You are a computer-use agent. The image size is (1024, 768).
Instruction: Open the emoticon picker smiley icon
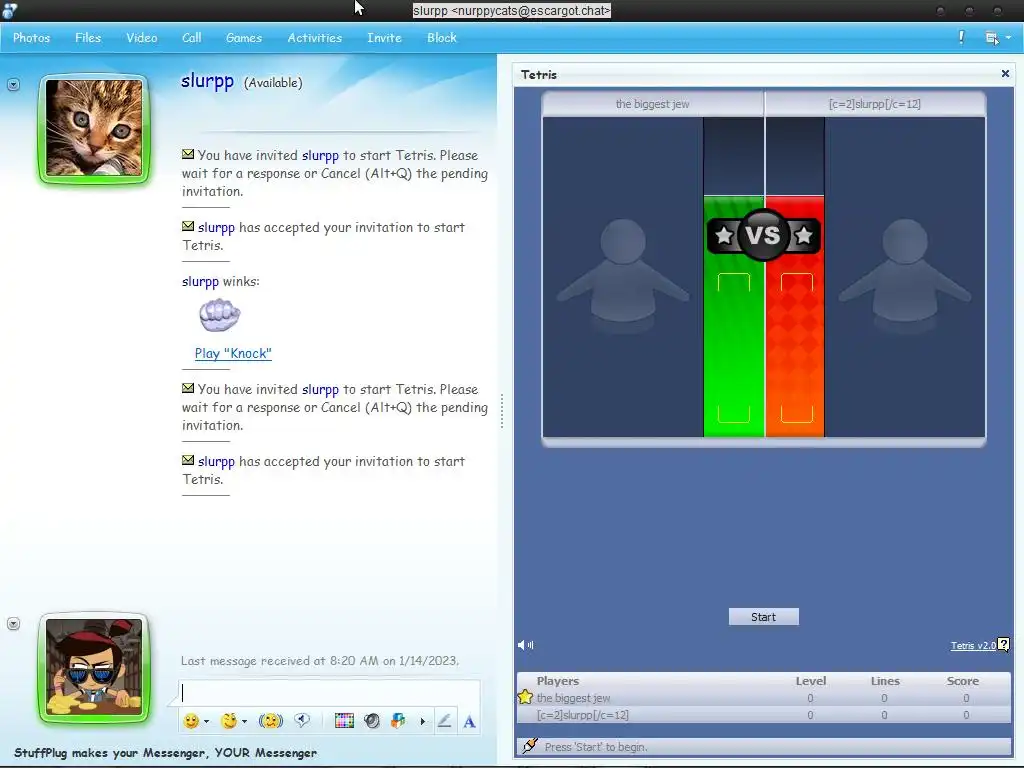pyautogui.click(x=191, y=721)
